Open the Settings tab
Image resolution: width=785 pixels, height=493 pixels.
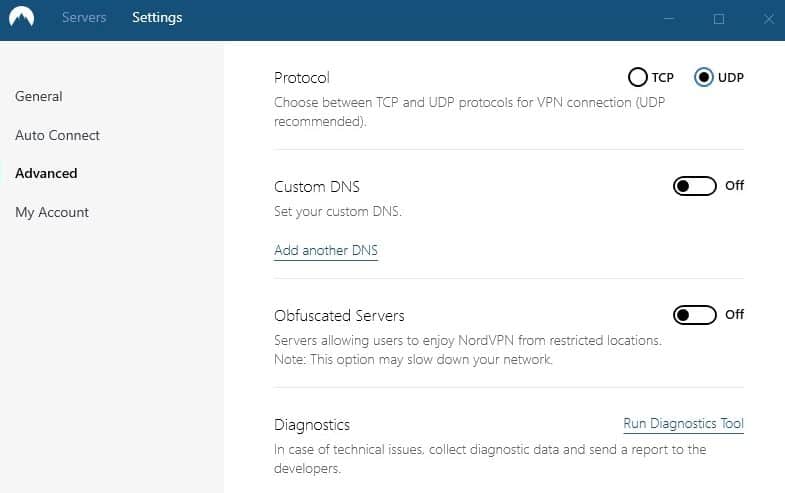pyautogui.click(x=157, y=18)
